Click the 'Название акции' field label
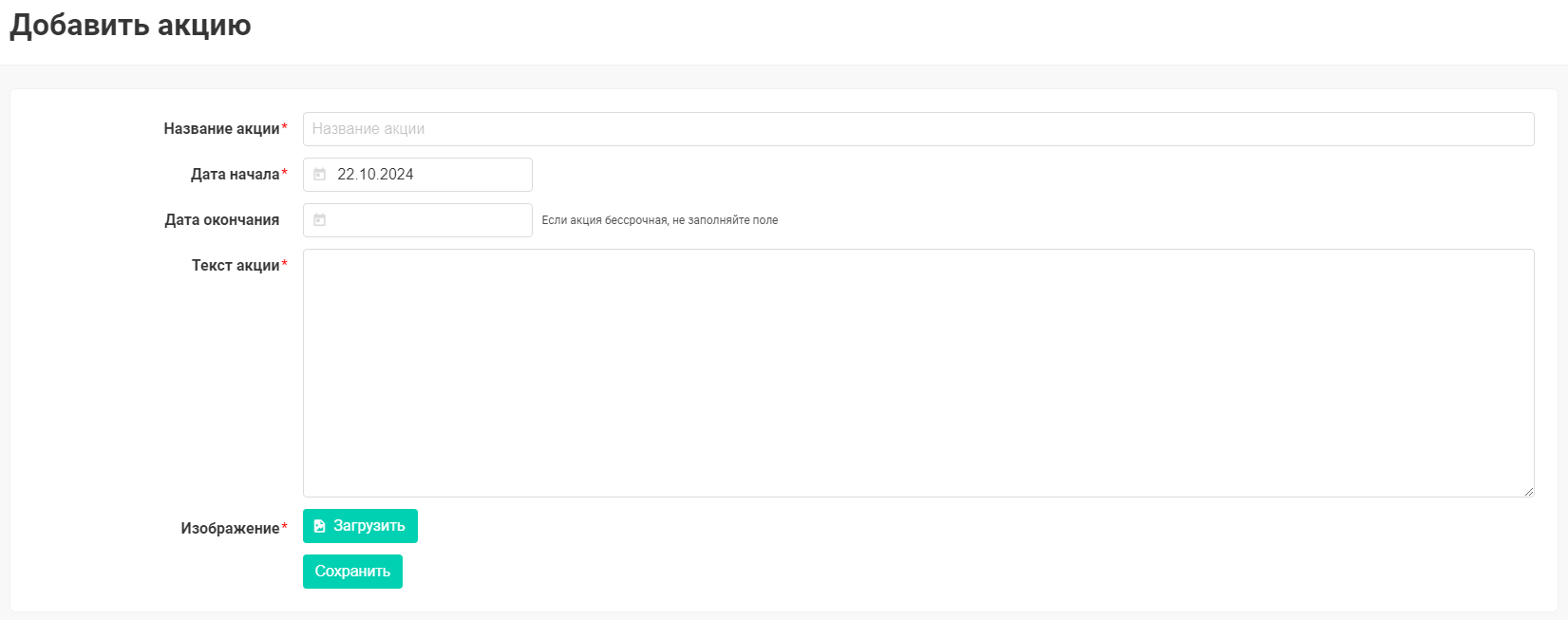Screen dimensions: 1568x620 point(221,129)
